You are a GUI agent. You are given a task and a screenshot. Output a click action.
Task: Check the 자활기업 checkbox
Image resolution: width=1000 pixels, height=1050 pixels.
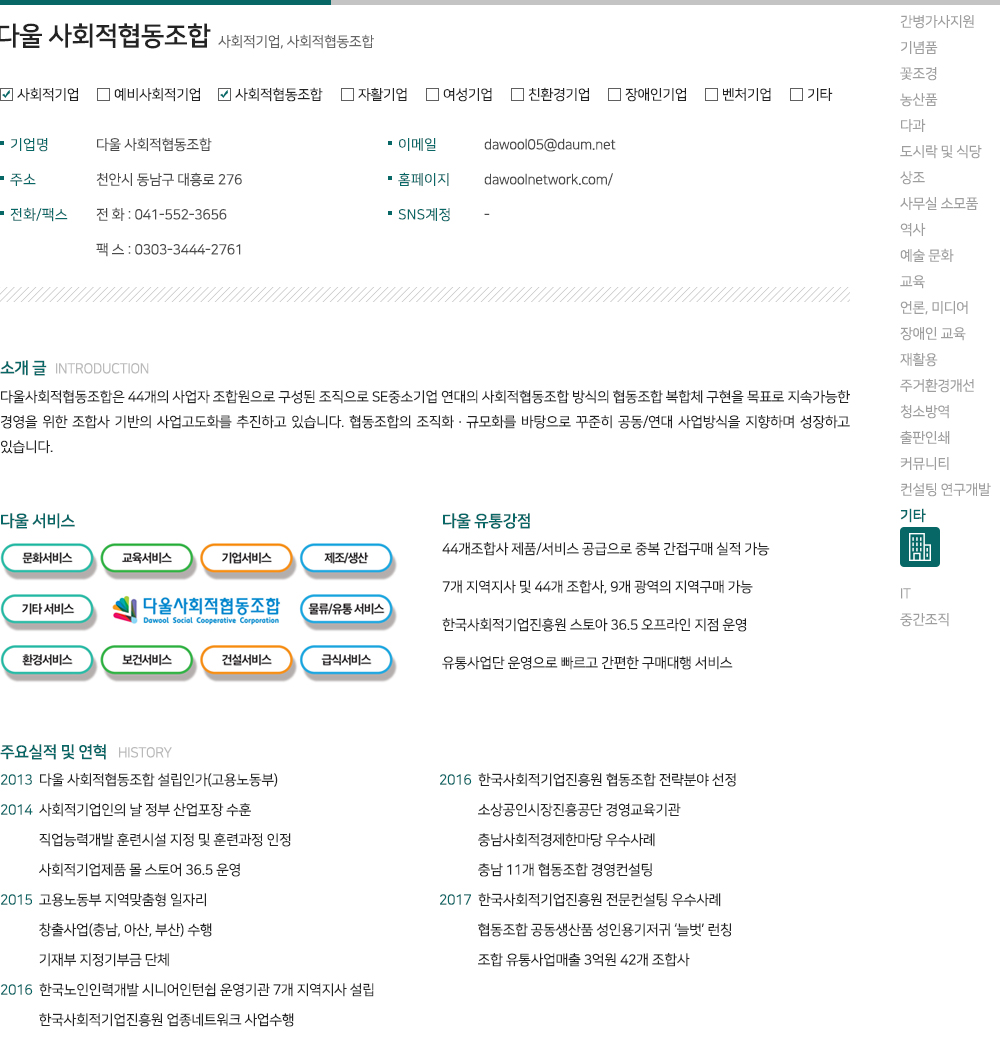click(347, 94)
